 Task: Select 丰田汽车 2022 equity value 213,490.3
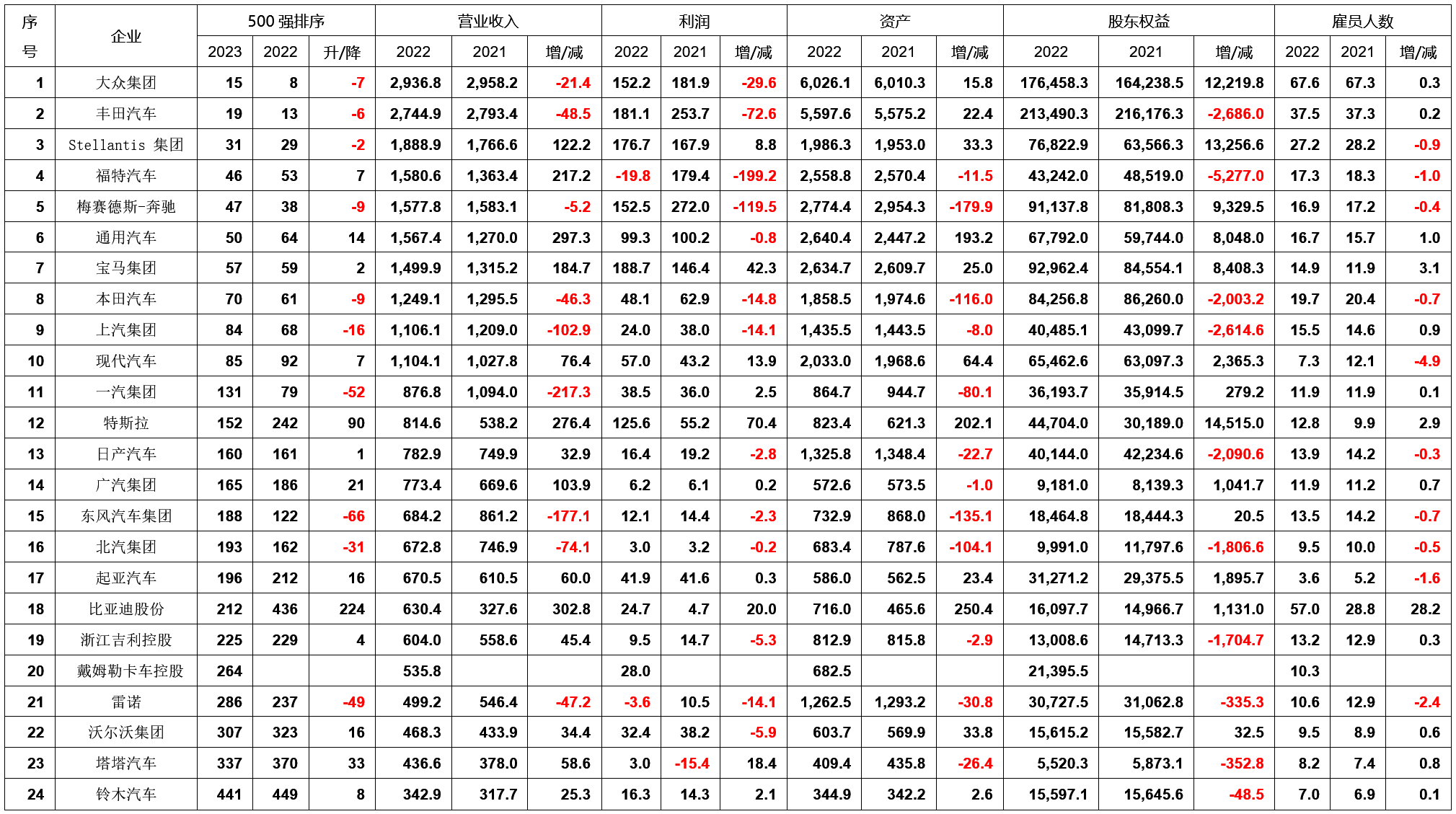coord(1054,114)
